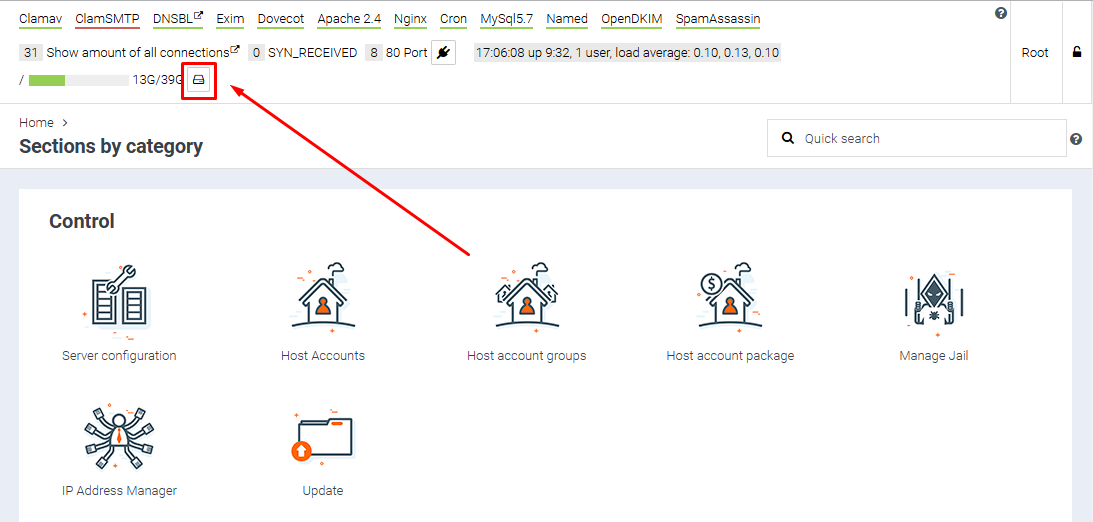The image size is (1093, 522).
Task: Click the help icon above the Root label
Action: [x=1001, y=13]
